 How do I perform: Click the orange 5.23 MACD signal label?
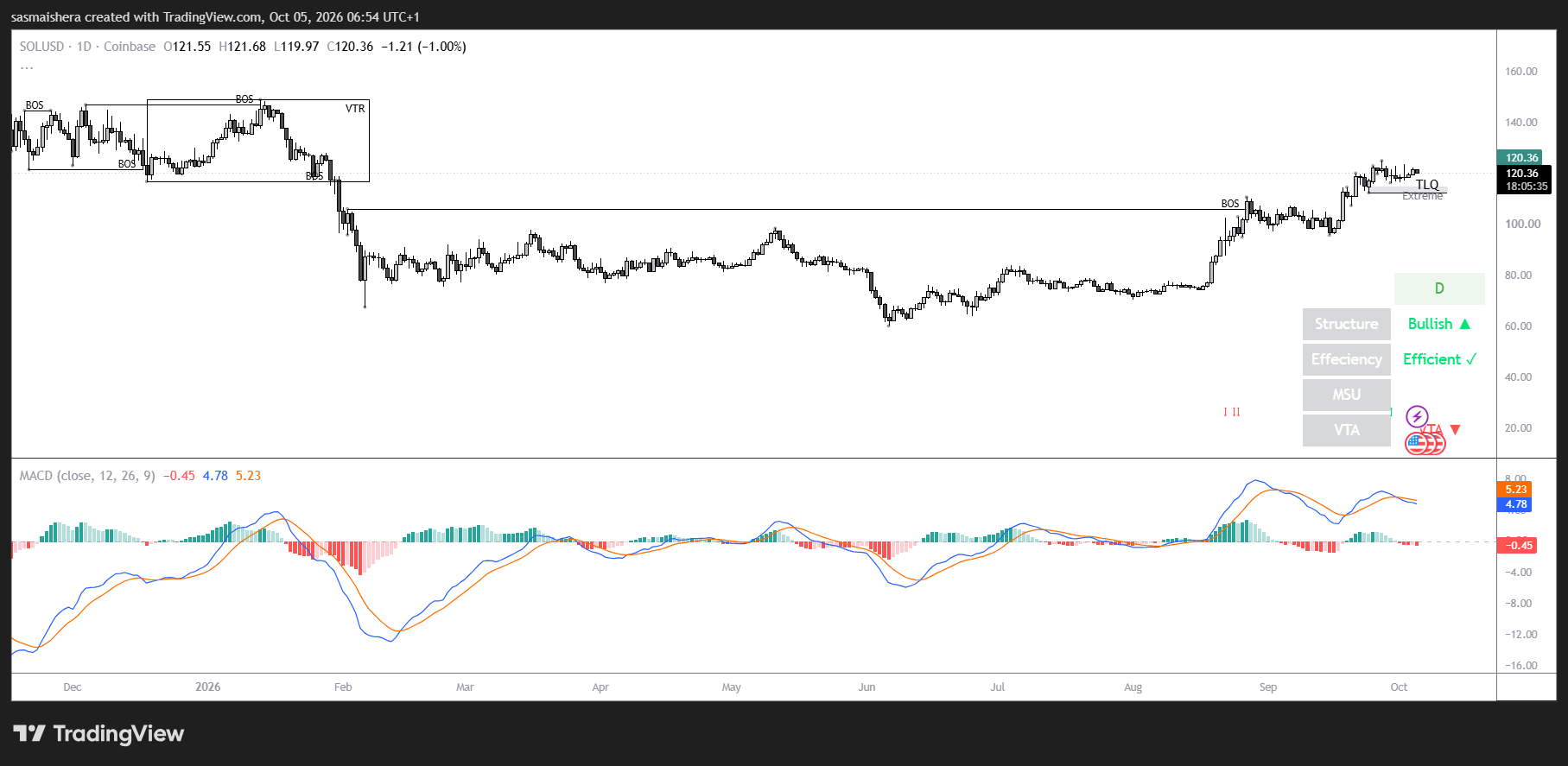coord(1514,489)
